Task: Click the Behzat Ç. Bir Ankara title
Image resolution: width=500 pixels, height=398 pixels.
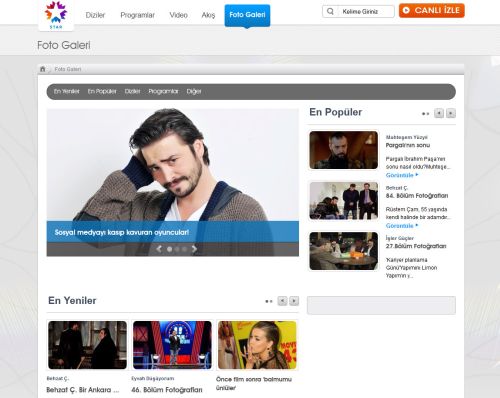Action: (x=82, y=390)
